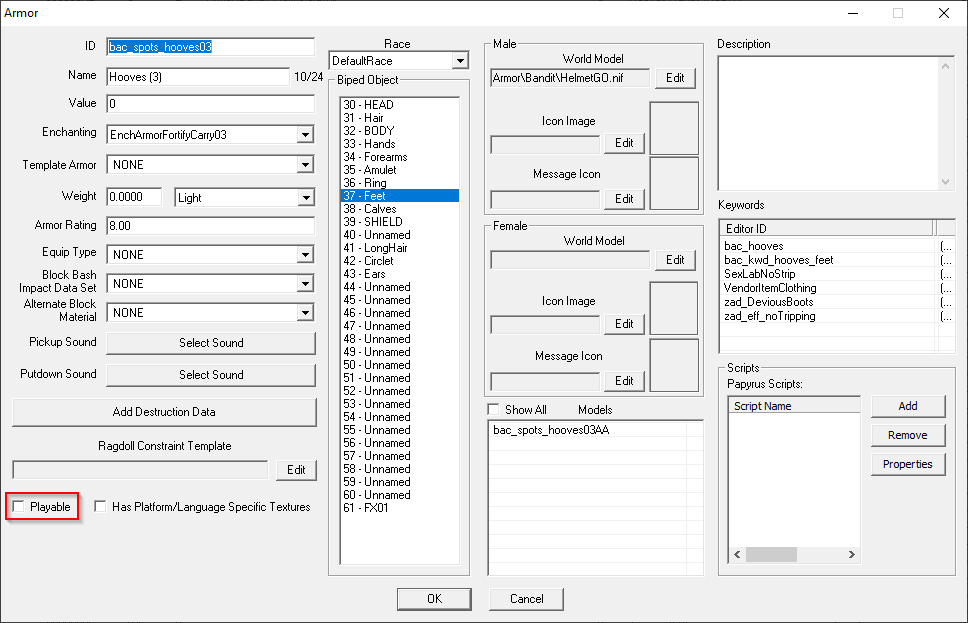The width and height of the screenshot is (968, 623).
Task: Select biped slot 41 - LongHair
Action: tap(400, 248)
